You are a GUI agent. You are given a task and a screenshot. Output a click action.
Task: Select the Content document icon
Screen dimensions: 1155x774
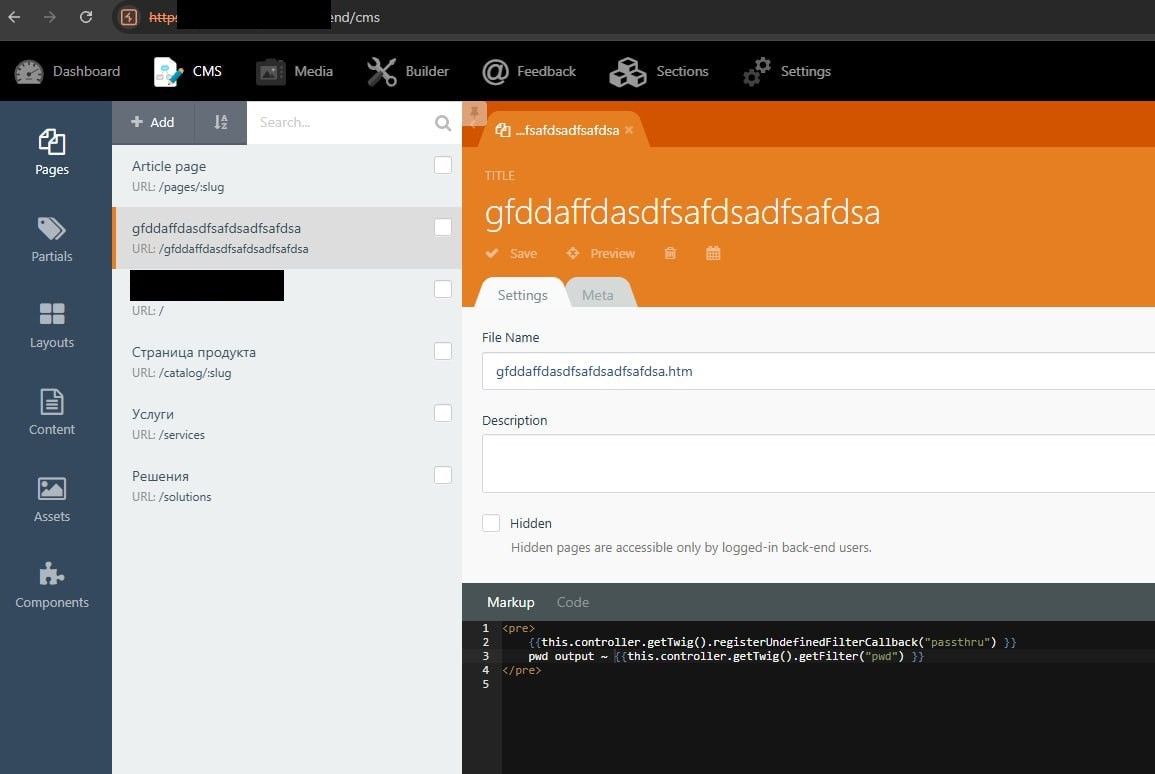(x=52, y=401)
